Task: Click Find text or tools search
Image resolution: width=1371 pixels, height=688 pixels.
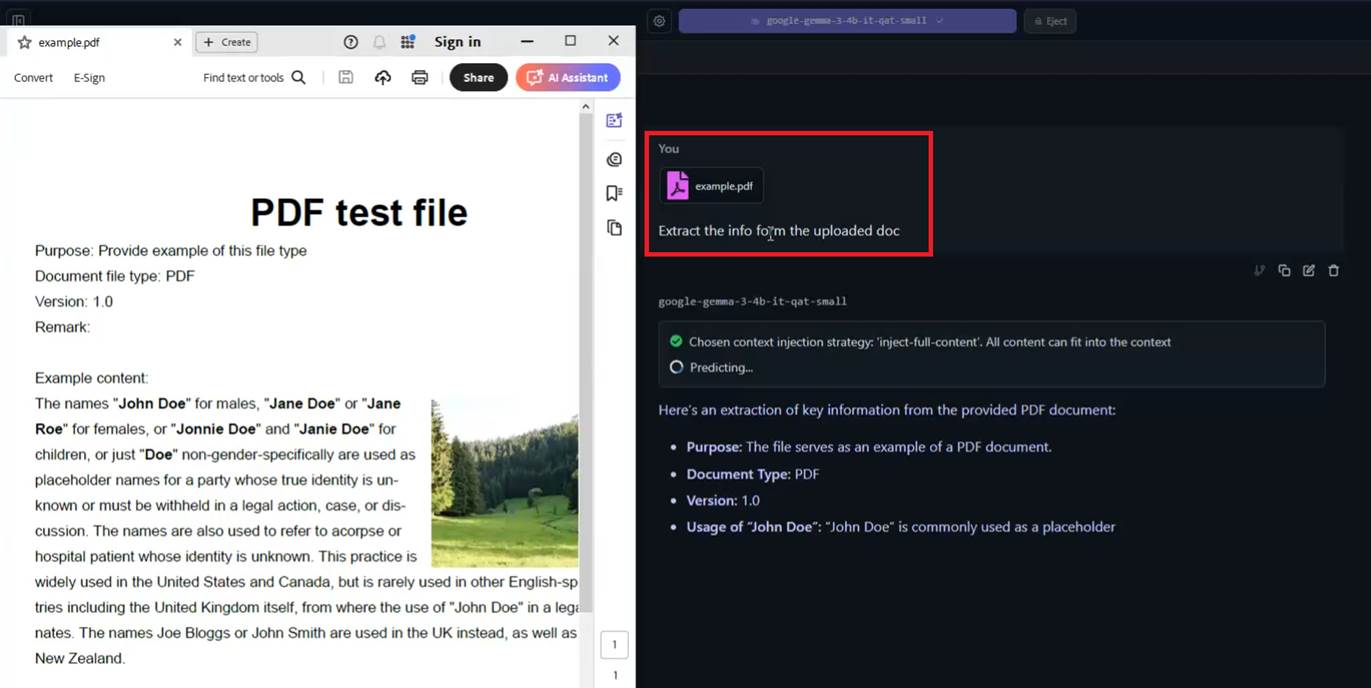Action: [x=254, y=78]
